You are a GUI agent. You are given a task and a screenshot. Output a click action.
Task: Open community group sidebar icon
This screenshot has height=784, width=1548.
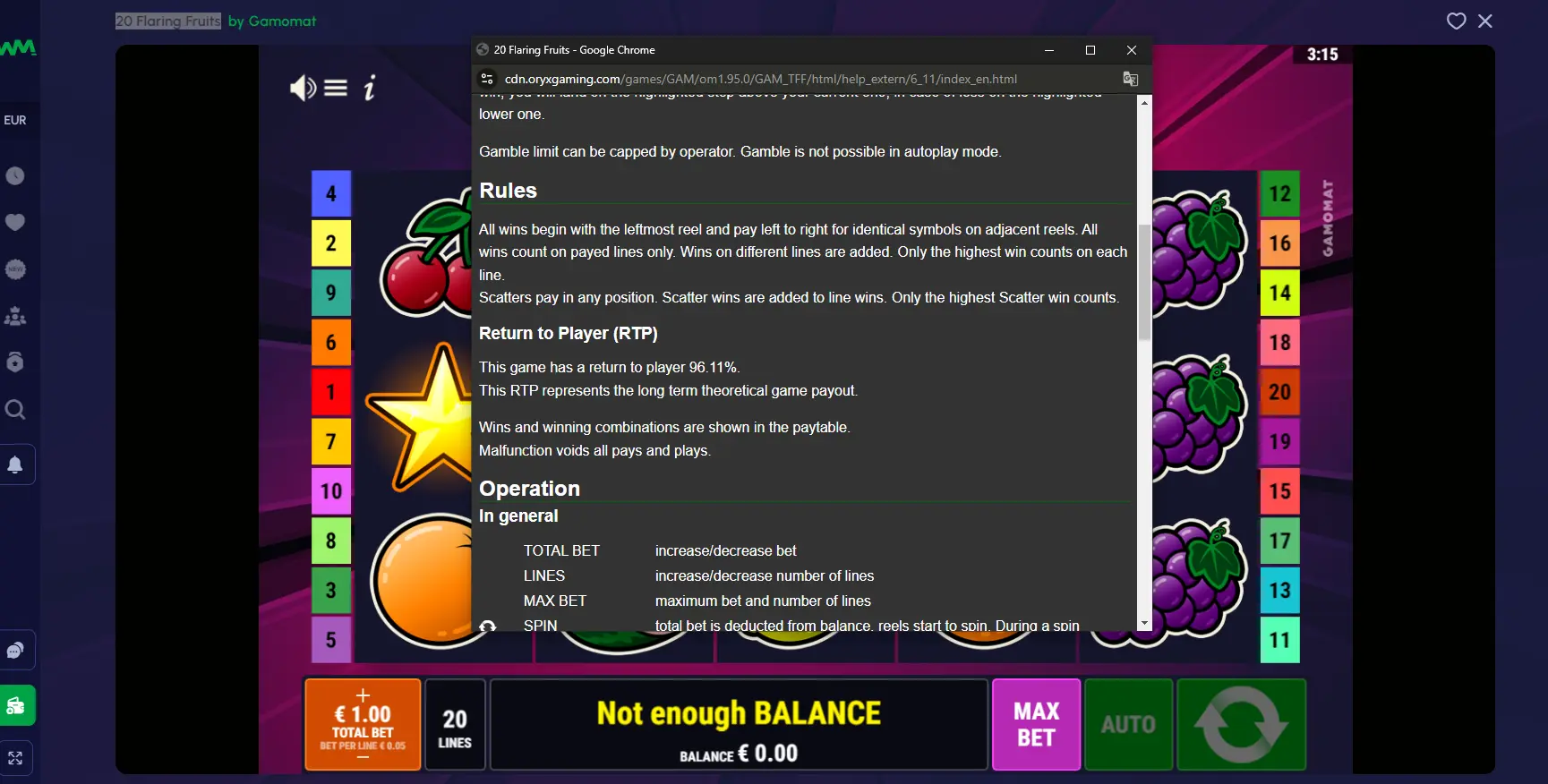(x=15, y=316)
